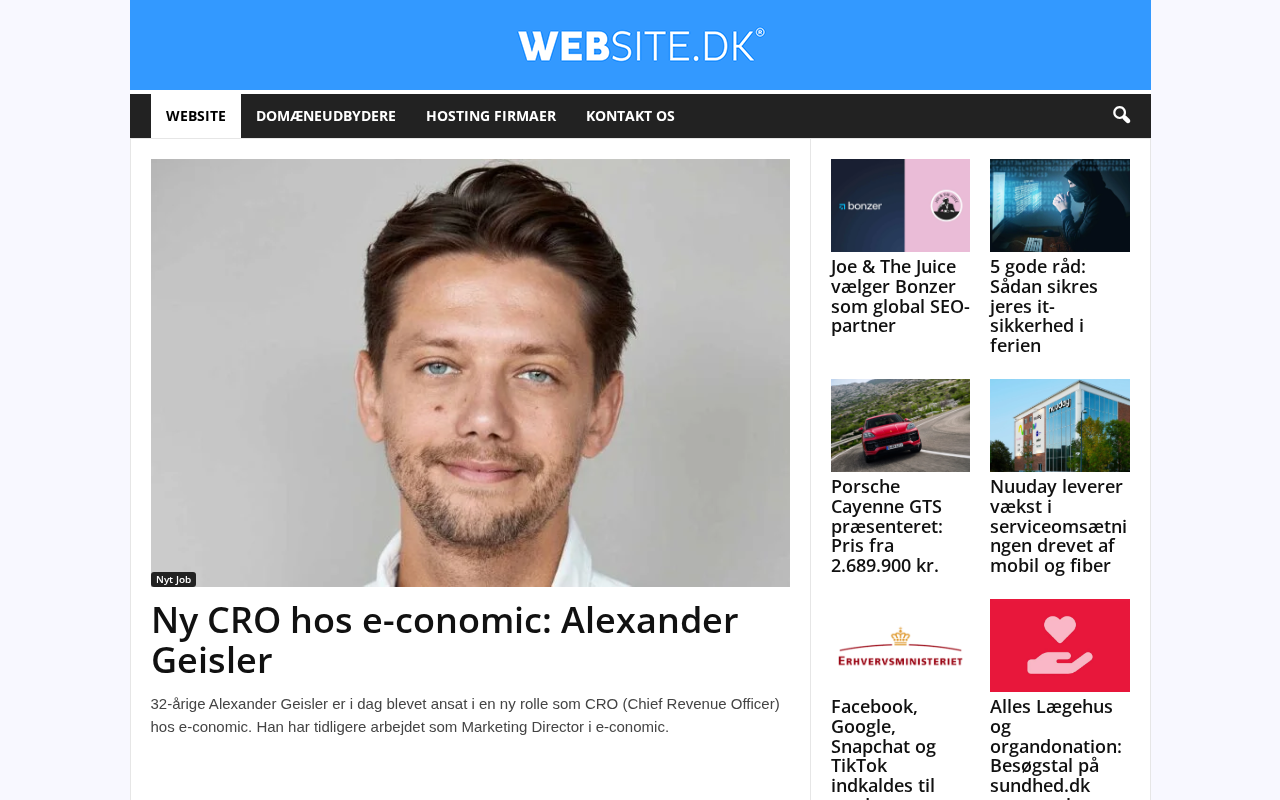Click the Nuuday building thumbnail

coord(1060,425)
